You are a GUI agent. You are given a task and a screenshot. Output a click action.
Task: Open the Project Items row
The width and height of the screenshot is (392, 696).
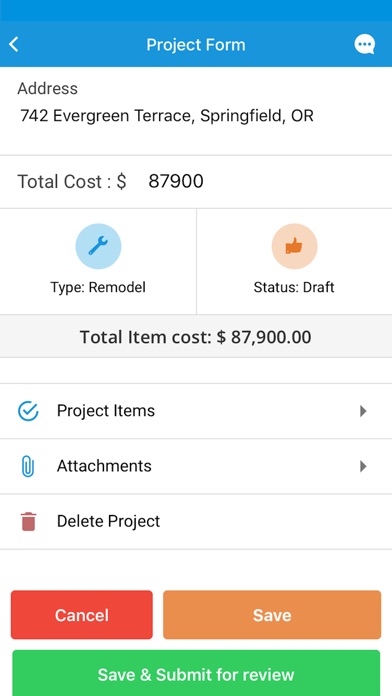click(196, 411)
